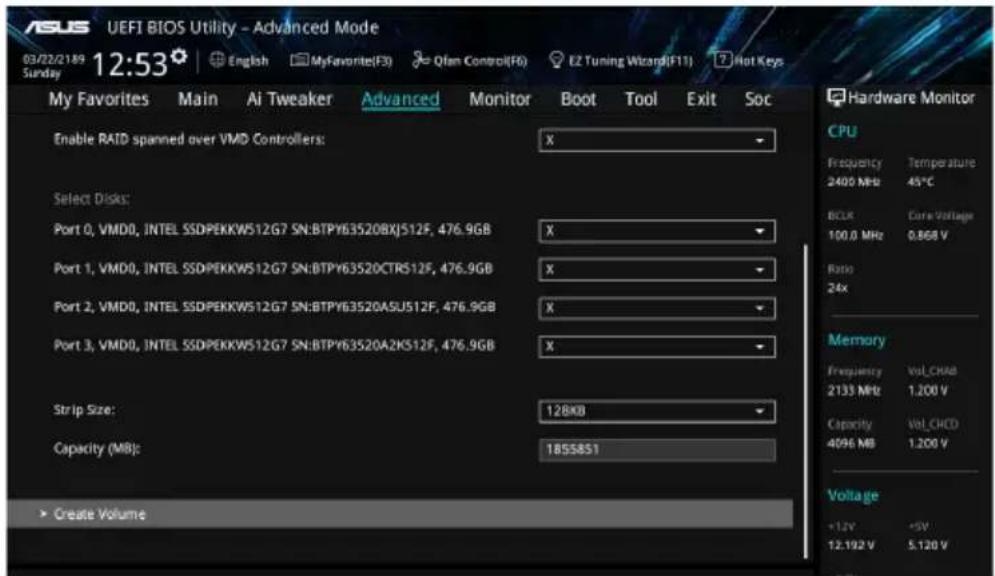Screen dimensions: 995x576
Task: Open the Port 1 disk selection dropdown
Action: point(657,270)
